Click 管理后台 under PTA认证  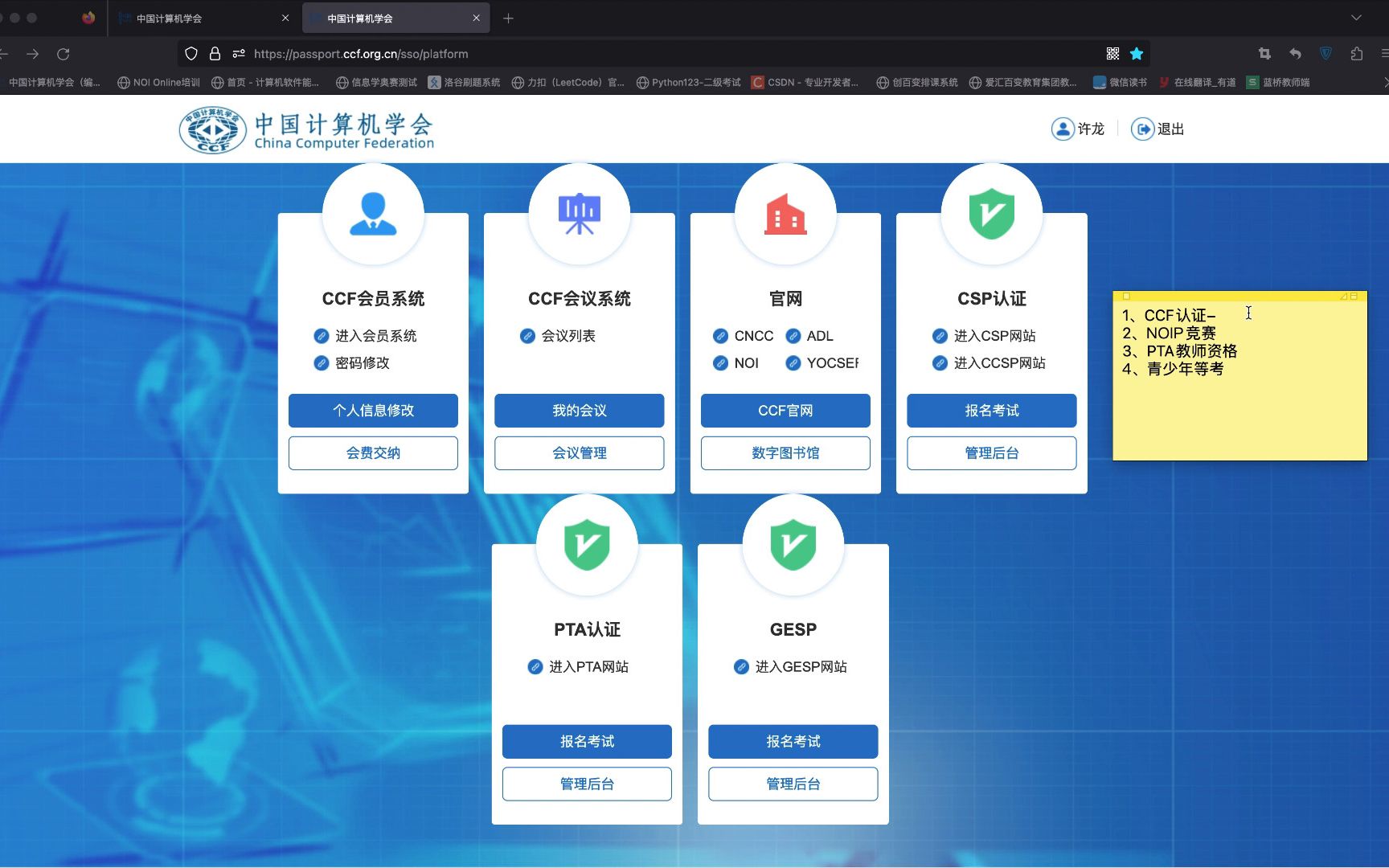[587, 784]
